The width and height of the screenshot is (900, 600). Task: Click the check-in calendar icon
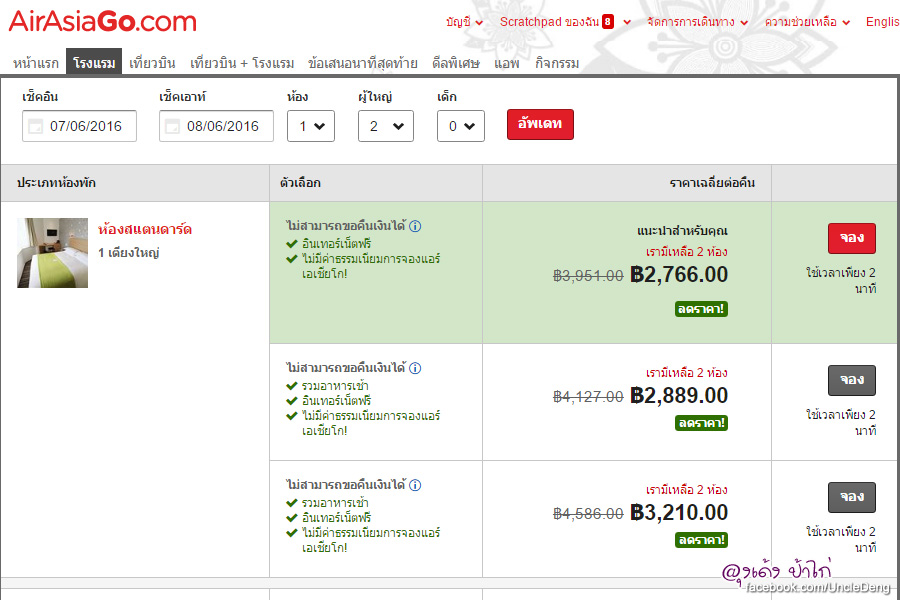(x=36, y=126)
